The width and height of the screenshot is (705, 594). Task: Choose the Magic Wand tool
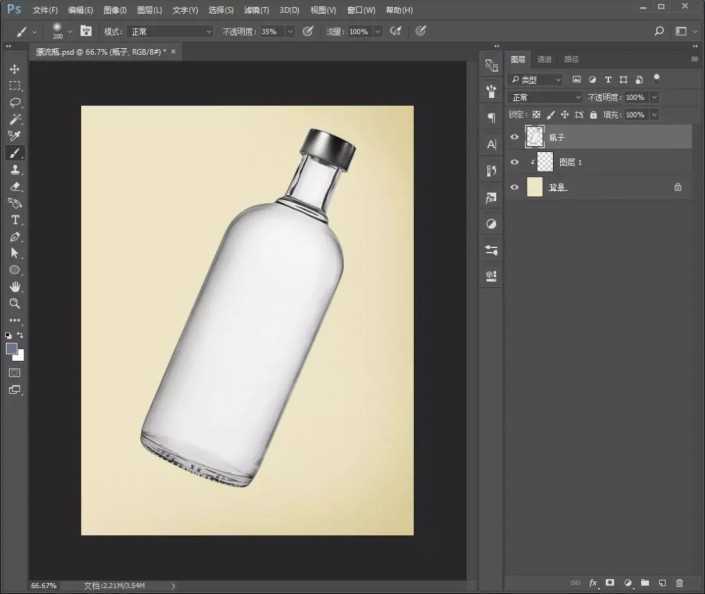tap(15, 119)
